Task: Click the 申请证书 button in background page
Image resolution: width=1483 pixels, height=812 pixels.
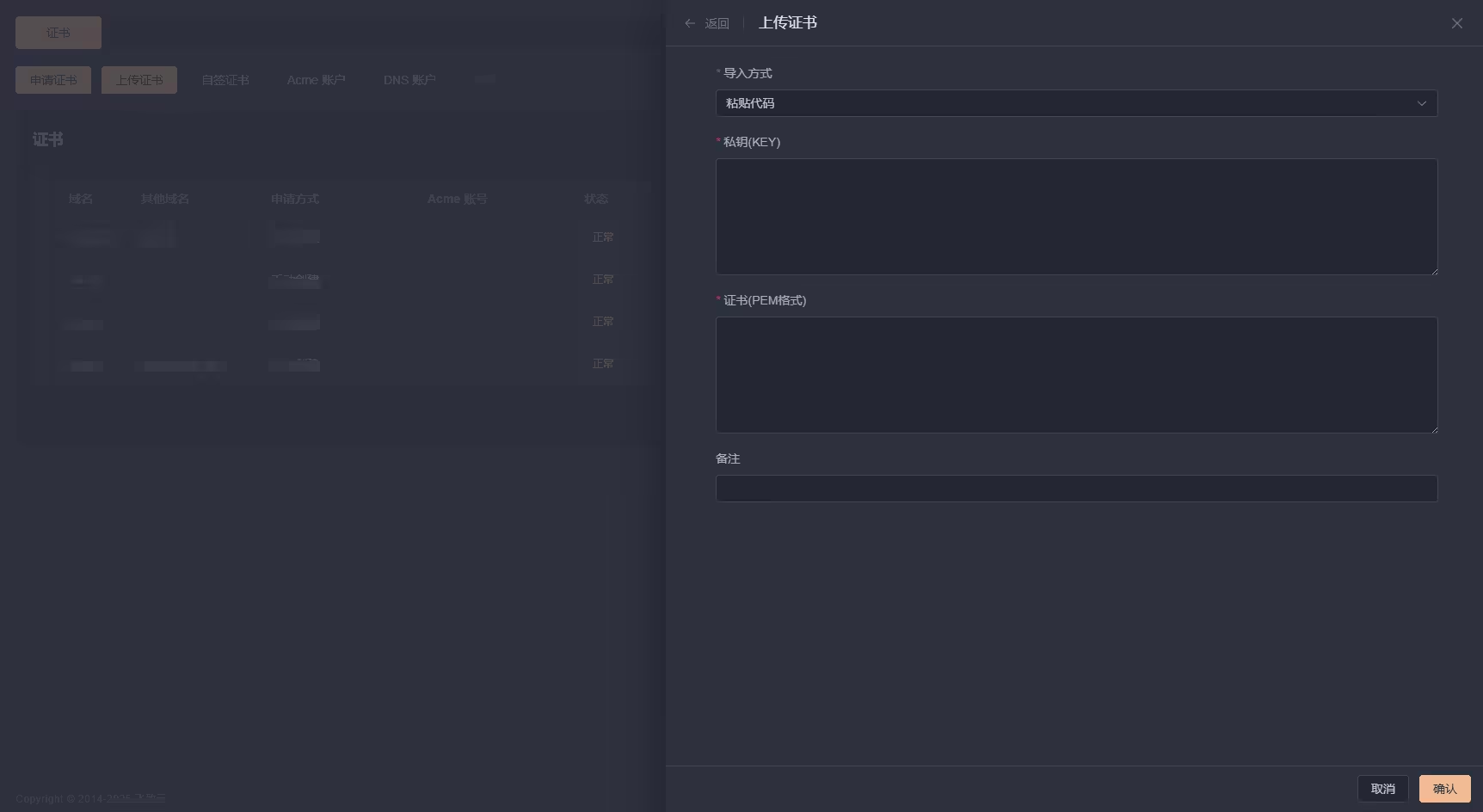Action: pos(53,80)
